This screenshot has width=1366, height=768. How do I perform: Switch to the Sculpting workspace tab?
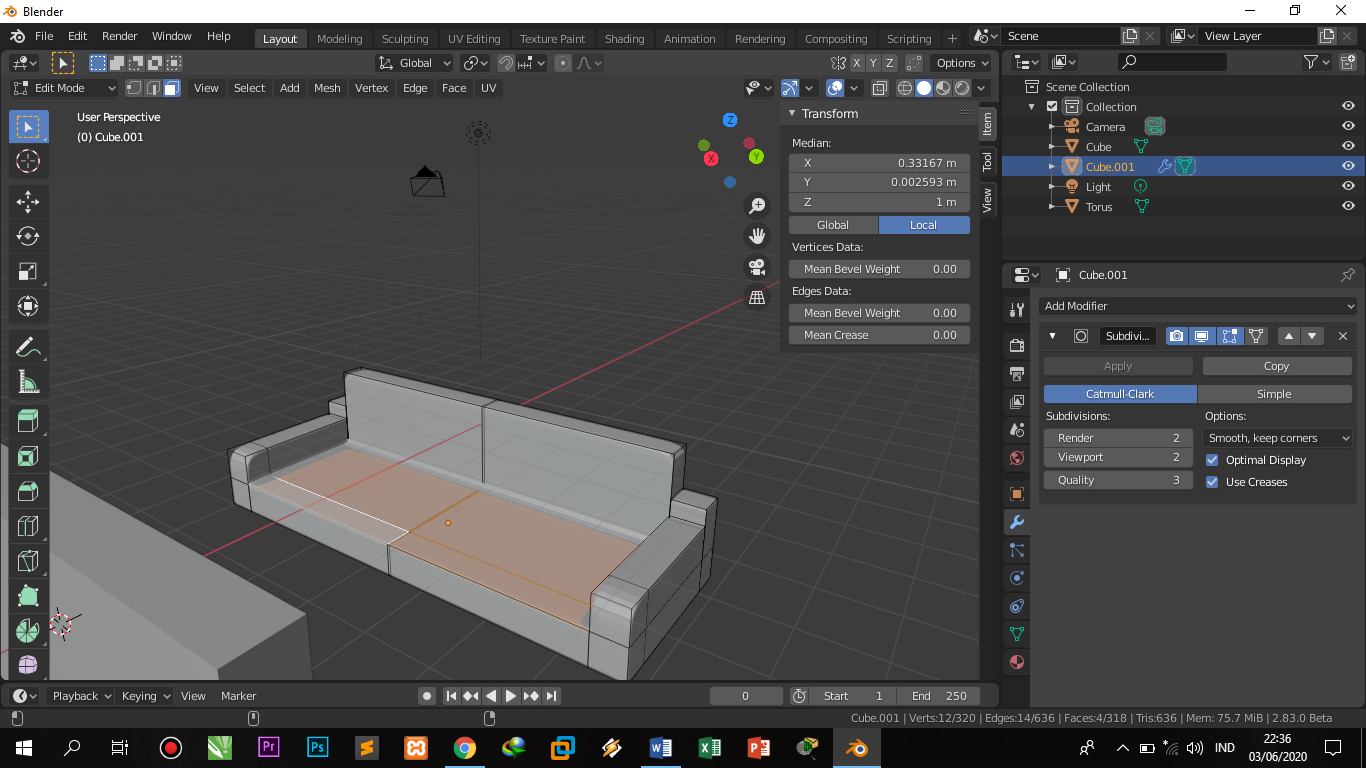click(x=405, y=39)
